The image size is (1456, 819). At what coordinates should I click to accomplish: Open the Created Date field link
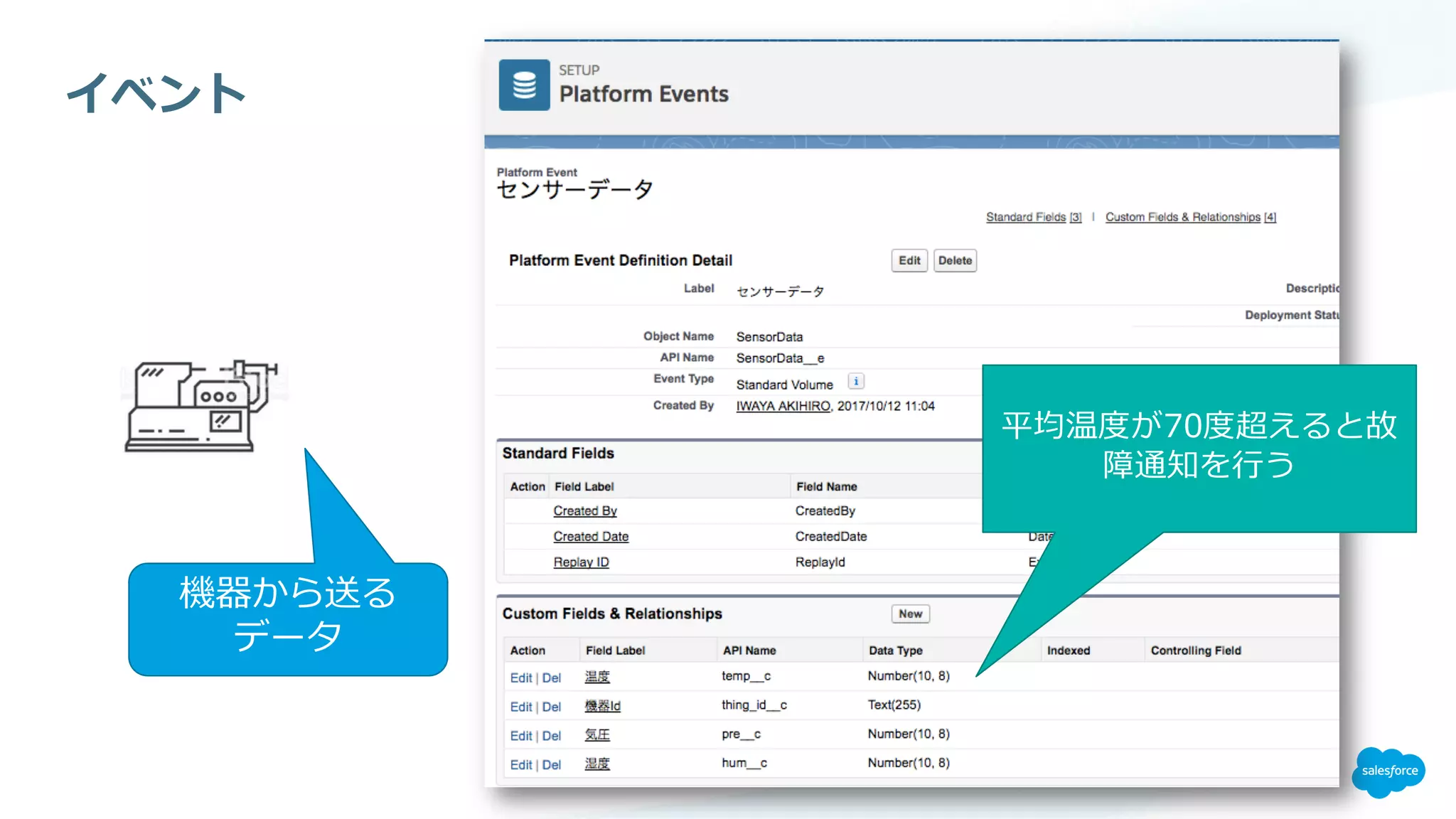point(591,536)
